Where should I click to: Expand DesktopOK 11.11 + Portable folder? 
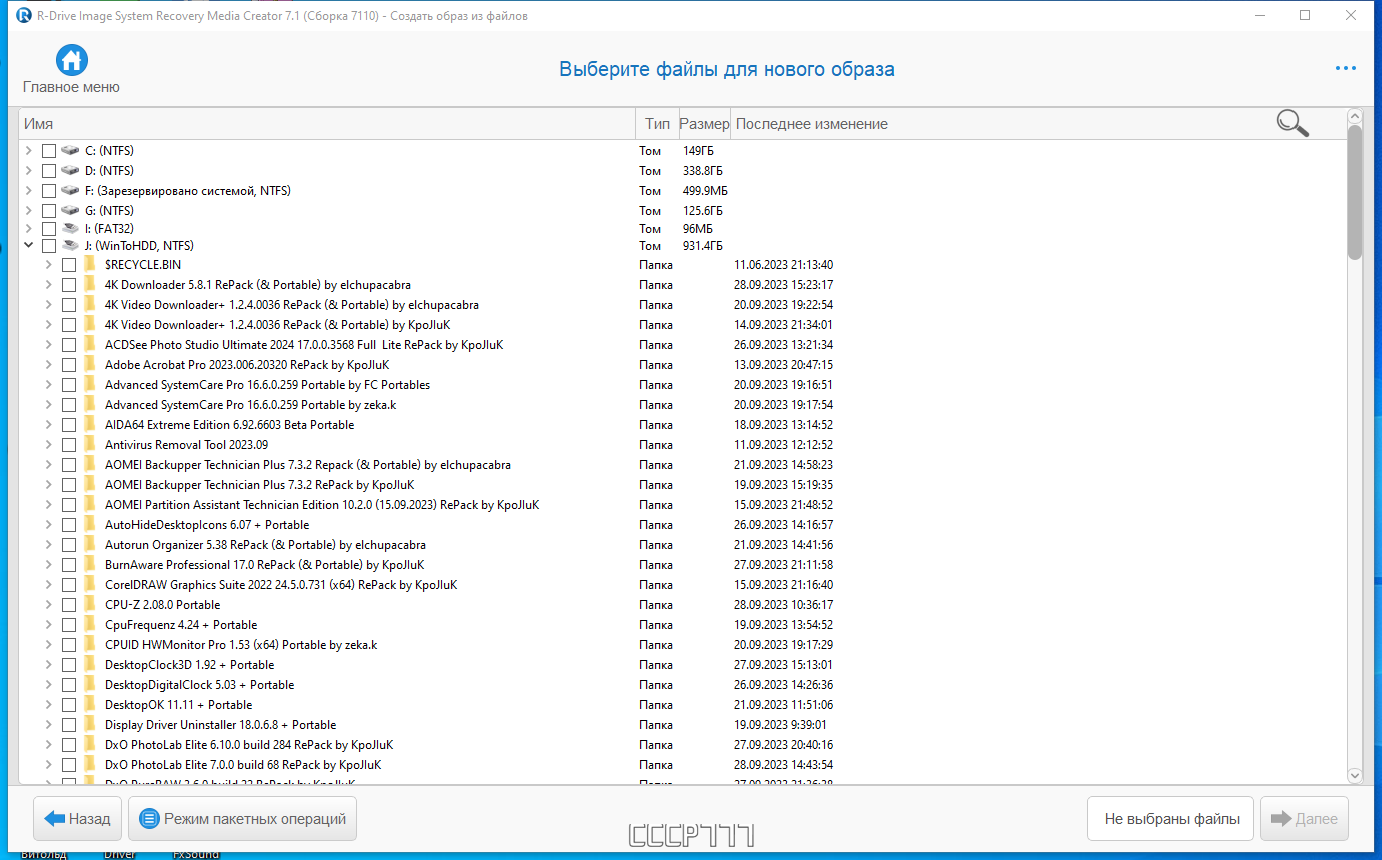coord(48,704)
